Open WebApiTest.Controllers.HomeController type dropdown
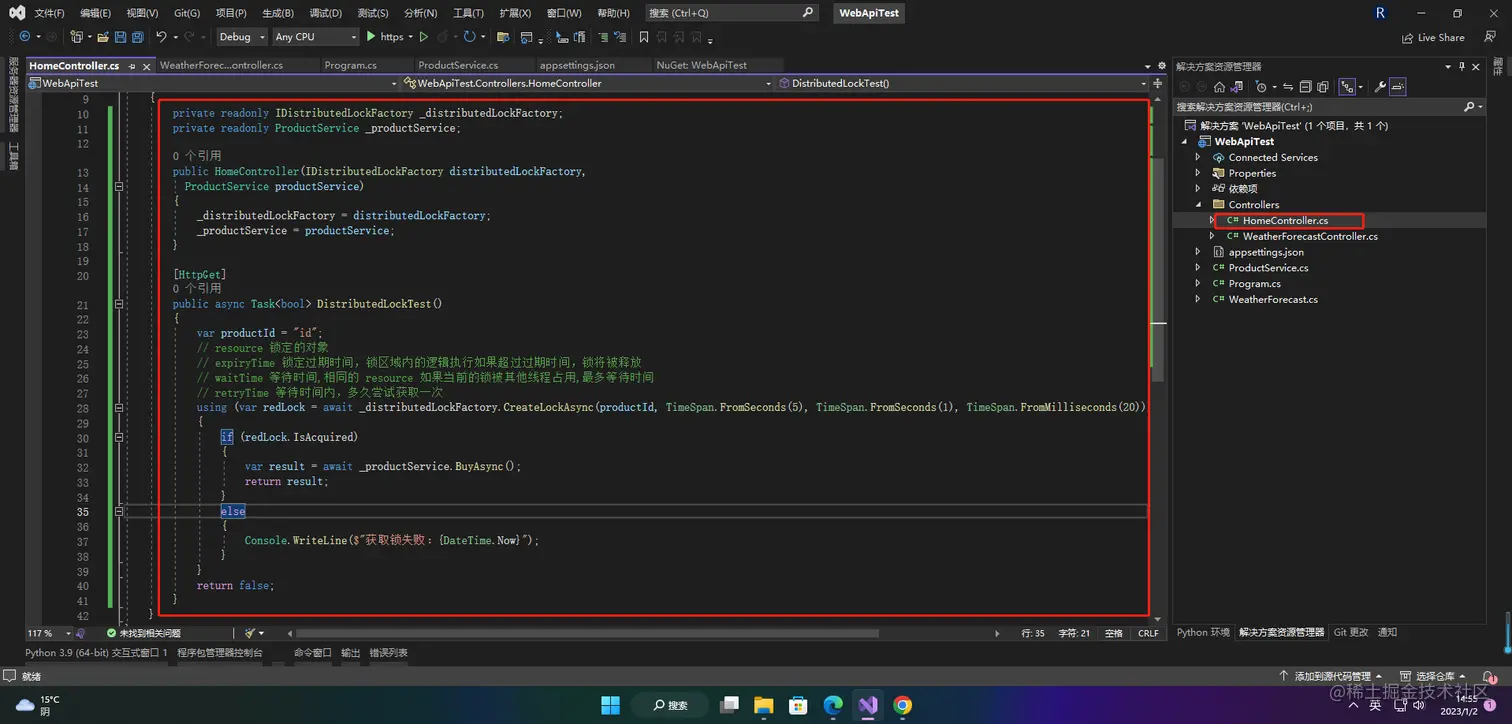 coord(588,84)
